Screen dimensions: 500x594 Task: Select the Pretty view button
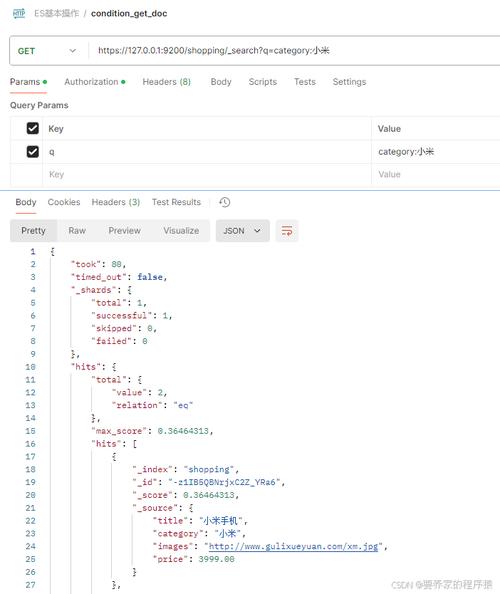tap(33, 231)
